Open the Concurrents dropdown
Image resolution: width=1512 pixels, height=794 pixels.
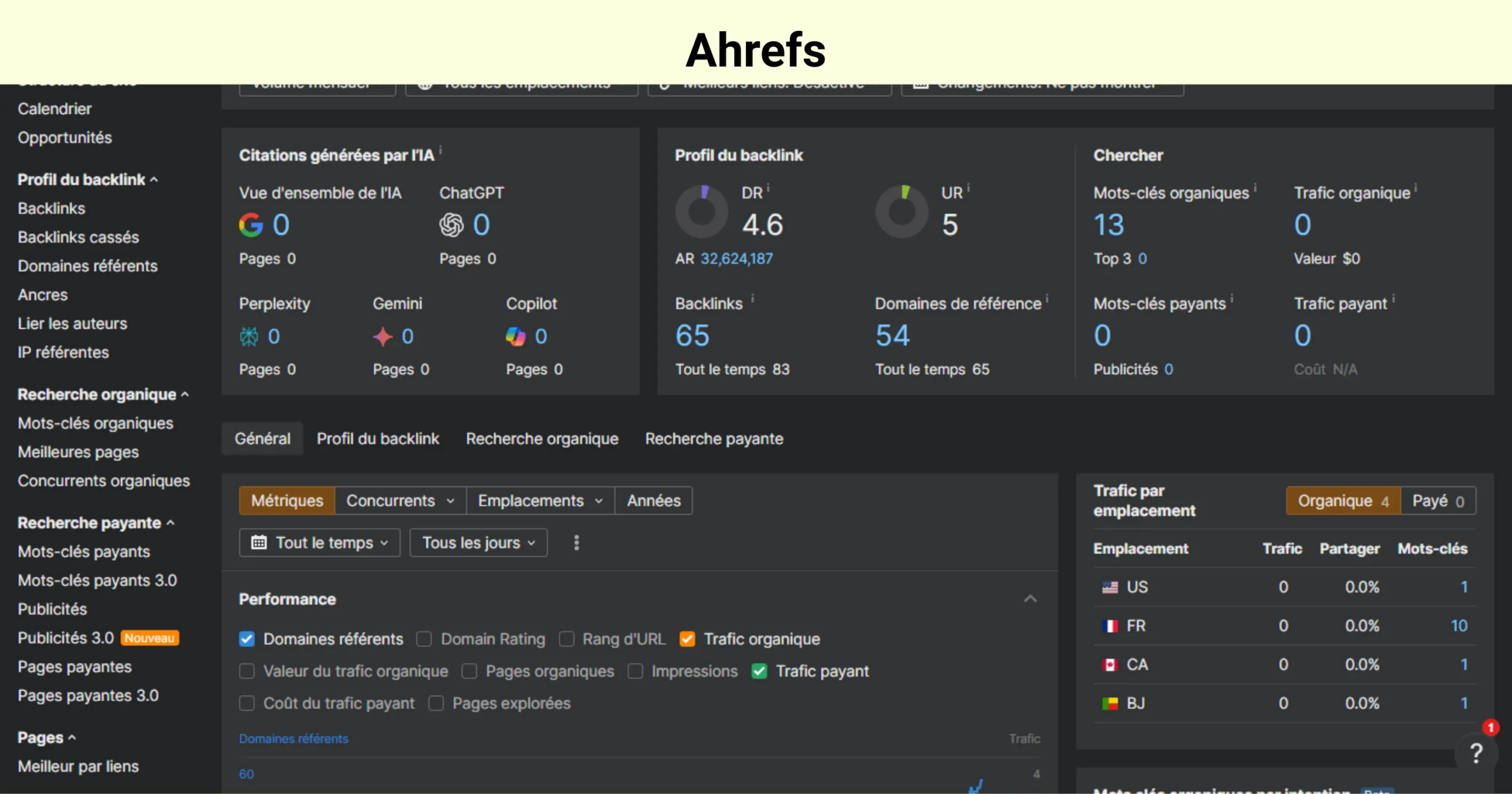(399, 500)
